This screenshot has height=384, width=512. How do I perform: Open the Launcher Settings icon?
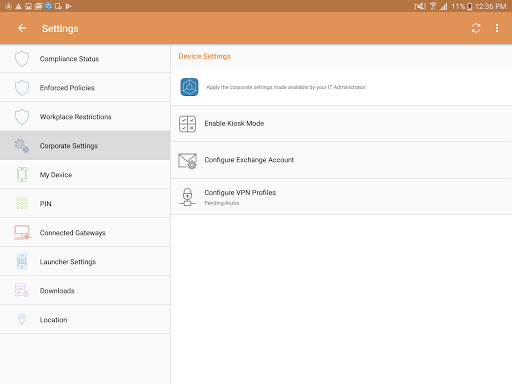[x=22, y=262]
